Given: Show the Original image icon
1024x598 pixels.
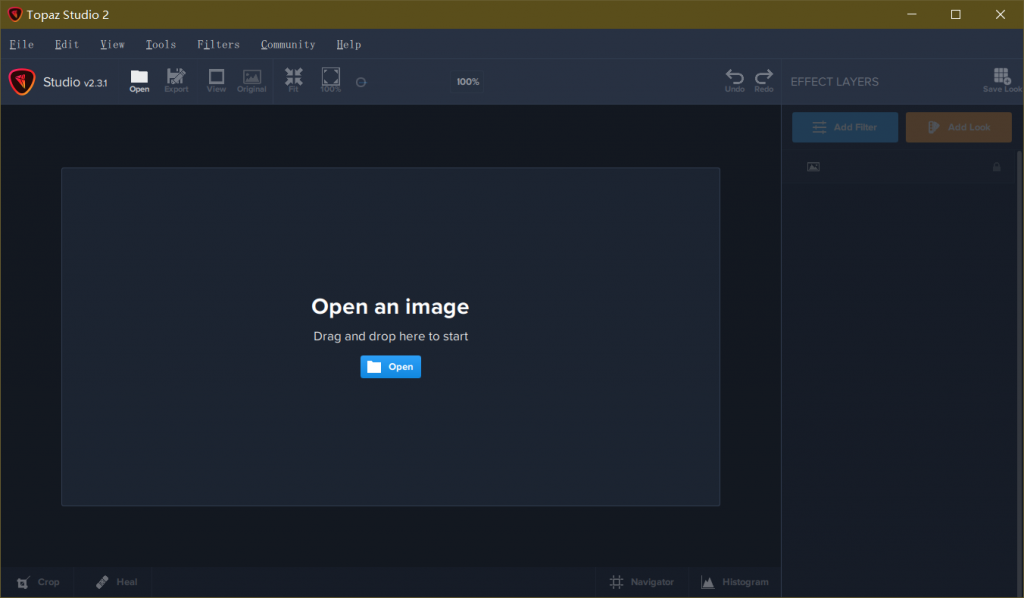Looking at the screenshot, I should click(252, 77).
